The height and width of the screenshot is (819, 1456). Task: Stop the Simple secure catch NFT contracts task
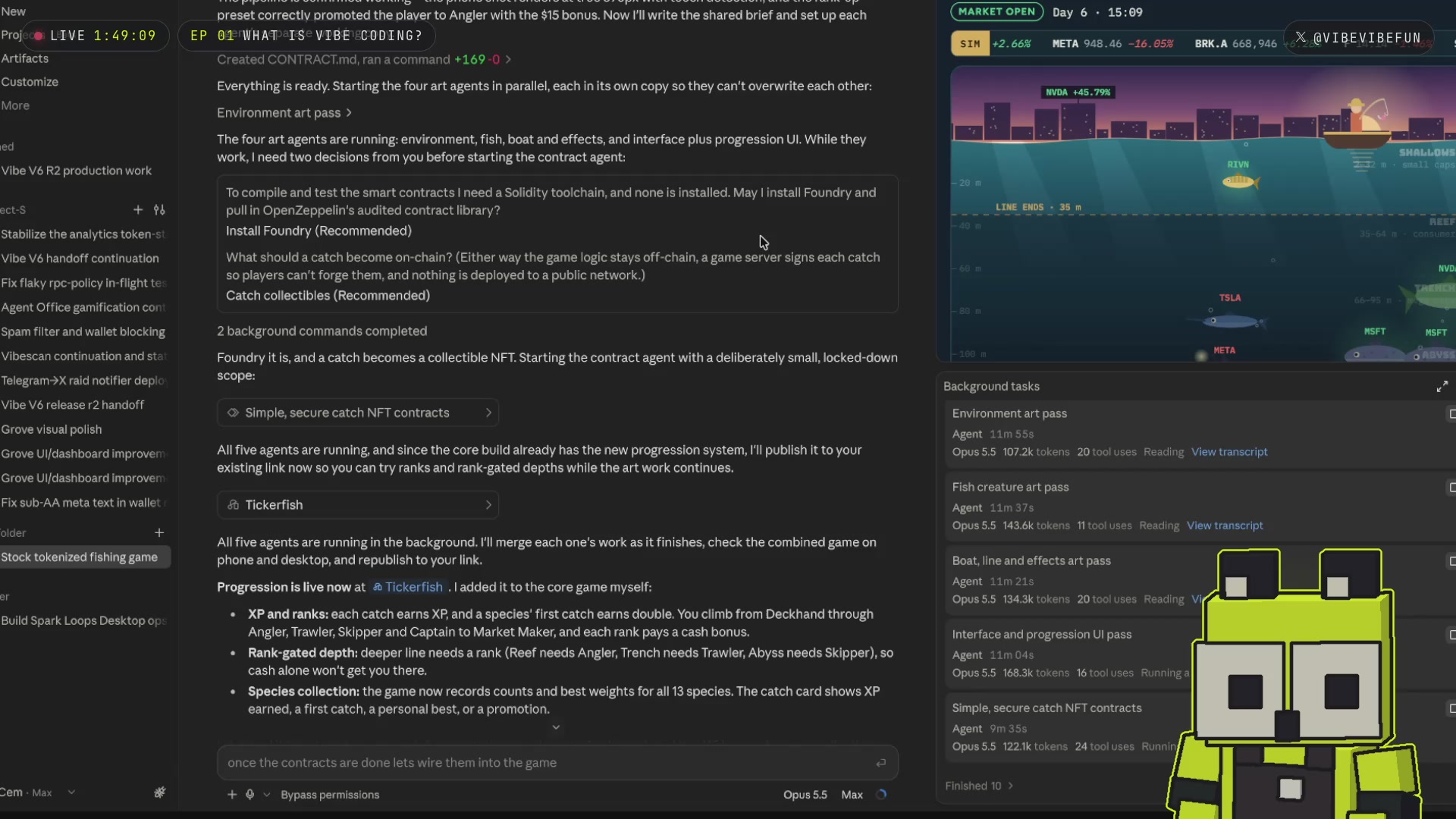click(x=1451, y=708)
